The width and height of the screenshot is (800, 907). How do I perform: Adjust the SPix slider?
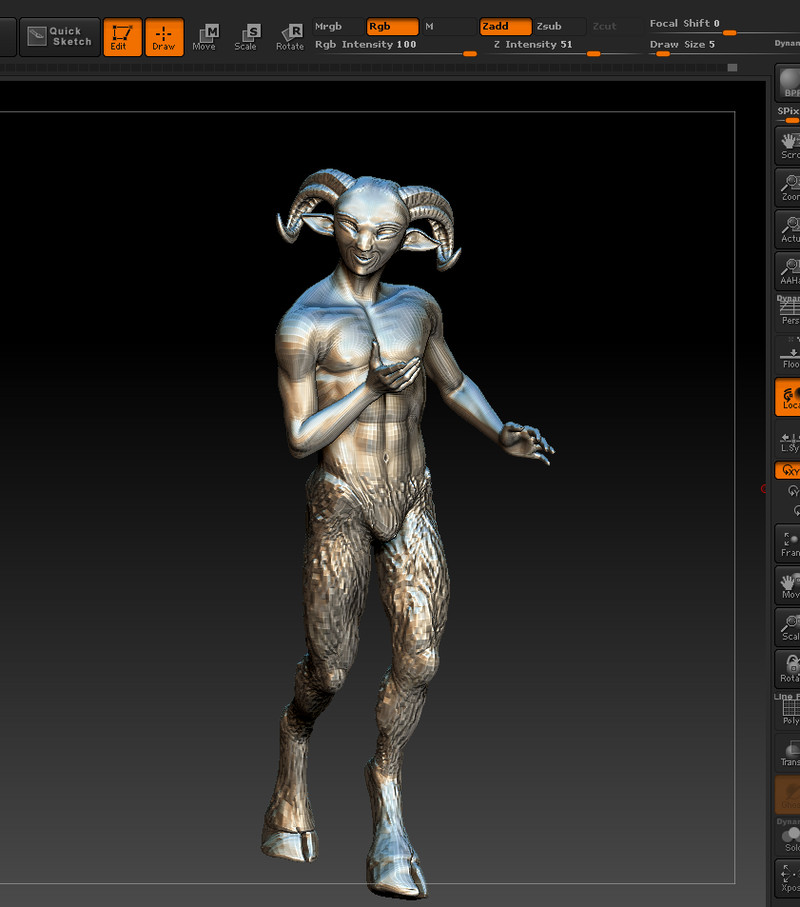pyautogui.click(x=788, y=114)
